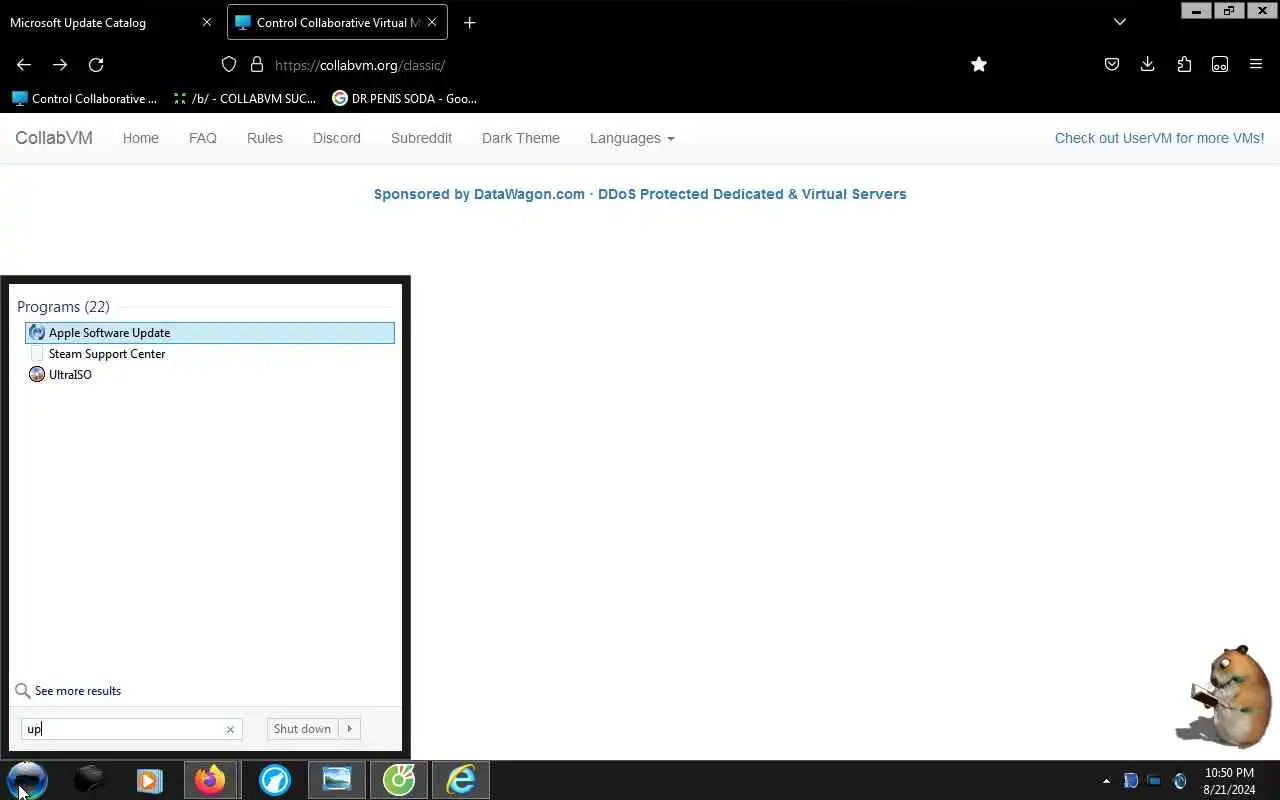Click the Start menu search box
Viewport: 1280px width, 800px height.
pyautogui.click(x=131, y=729)
